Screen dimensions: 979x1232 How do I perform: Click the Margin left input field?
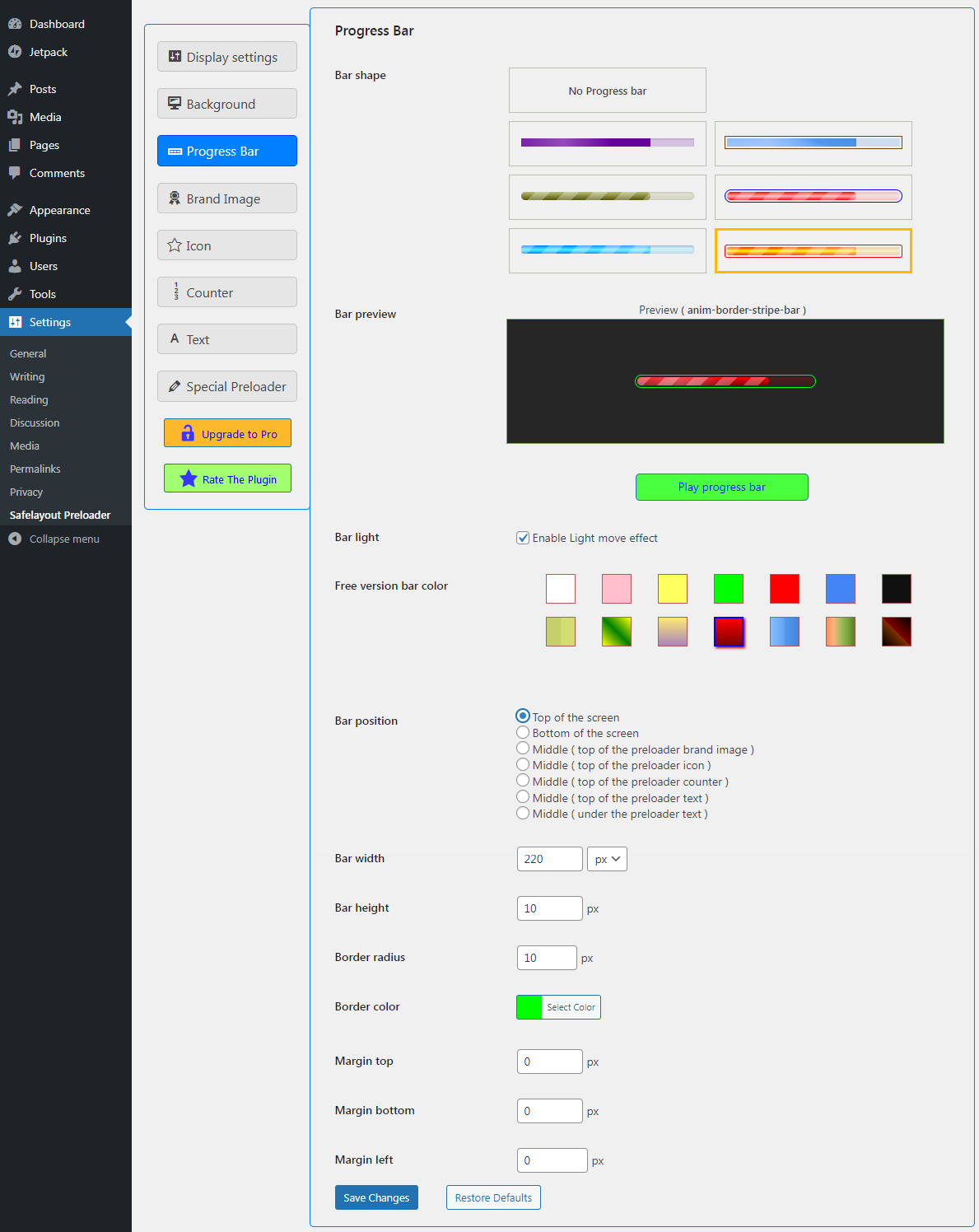[x=552, y=1160]
